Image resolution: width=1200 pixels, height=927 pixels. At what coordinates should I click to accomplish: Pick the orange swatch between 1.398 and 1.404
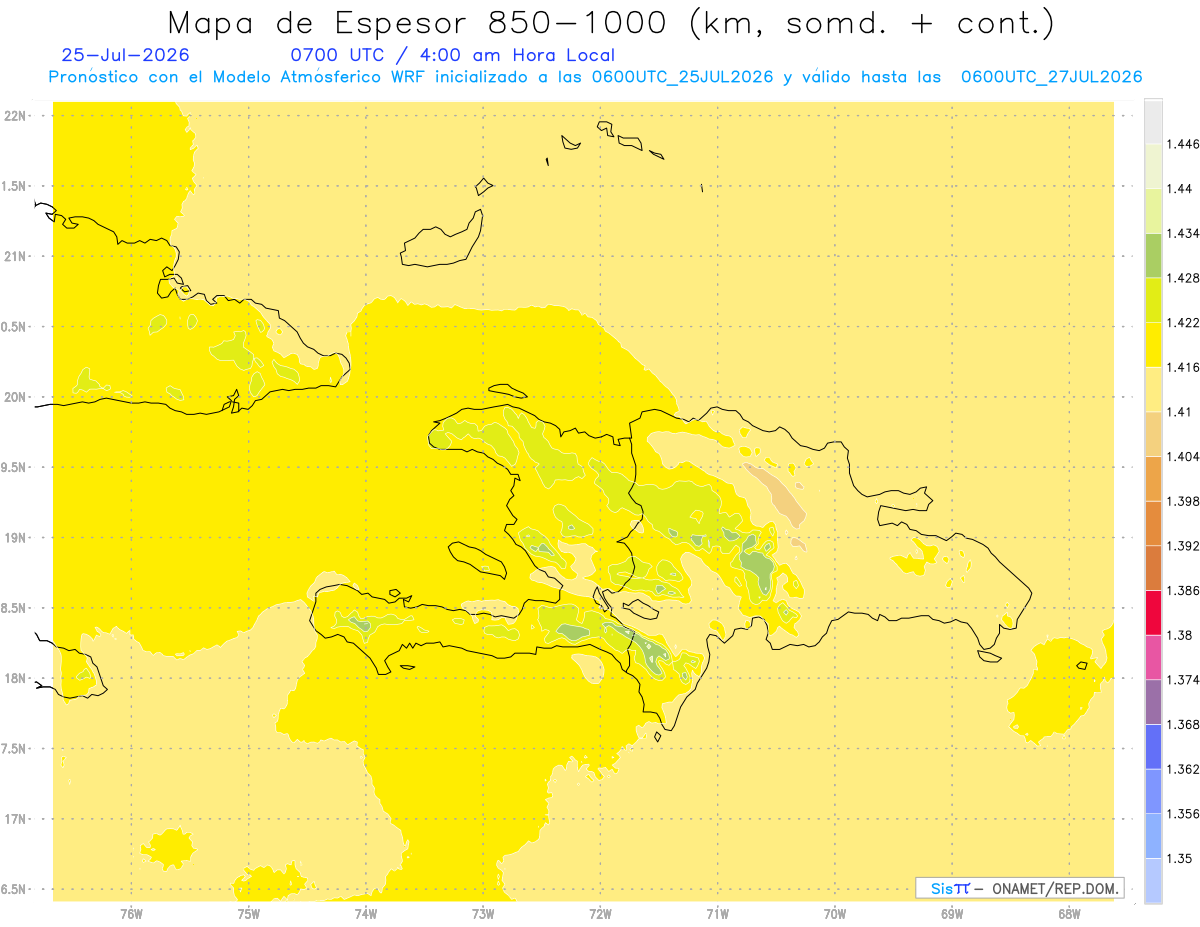tap(1153, 478)
